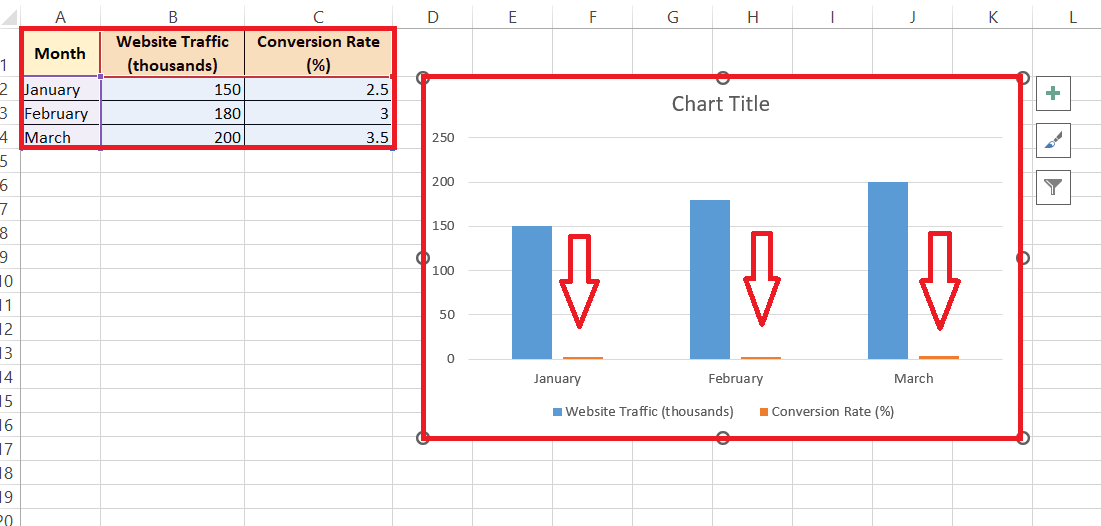
Task: Click the blue January traffic bar
Action: point(532,292)
